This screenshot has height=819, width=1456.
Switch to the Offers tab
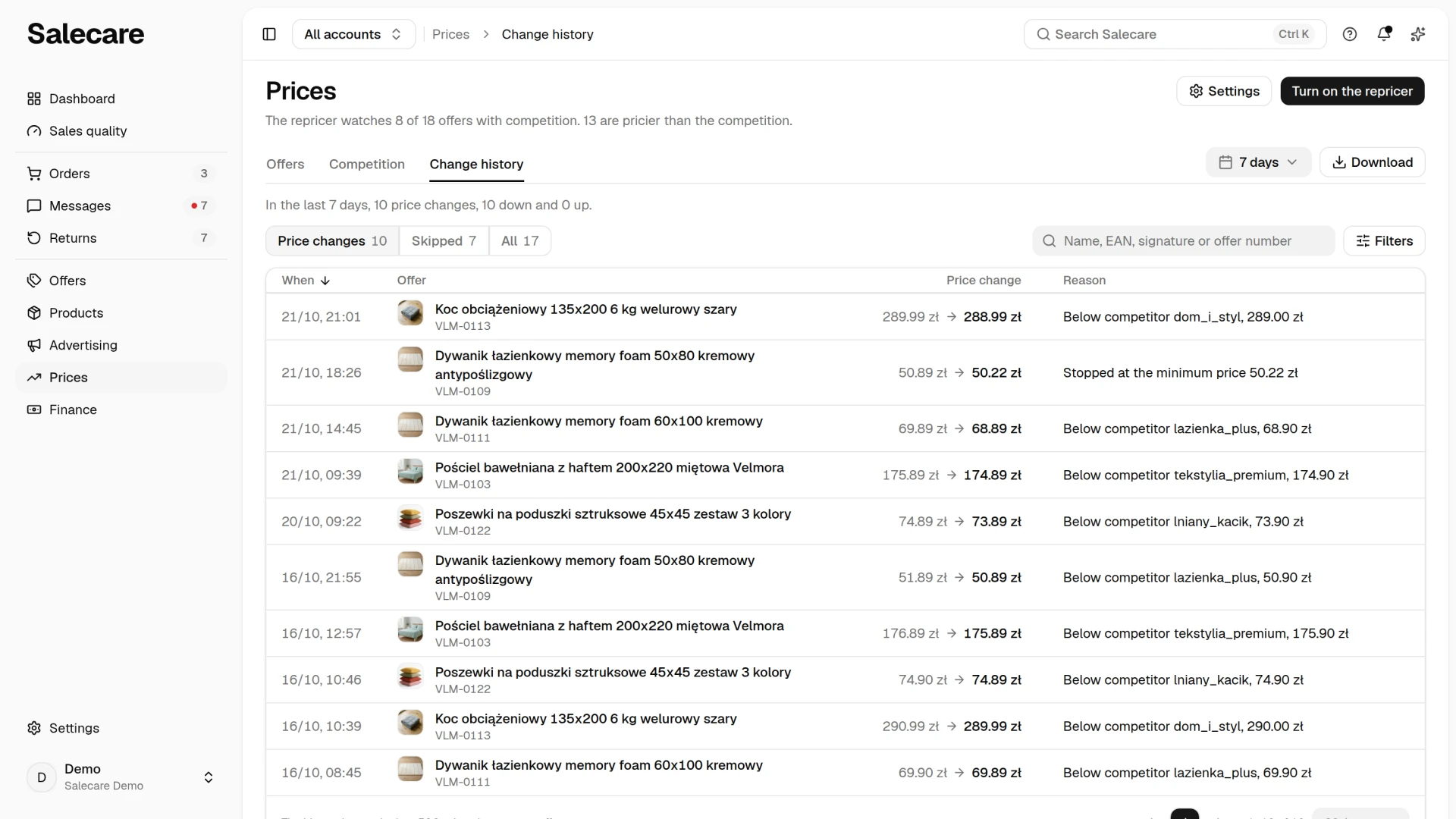coord(285,165)
